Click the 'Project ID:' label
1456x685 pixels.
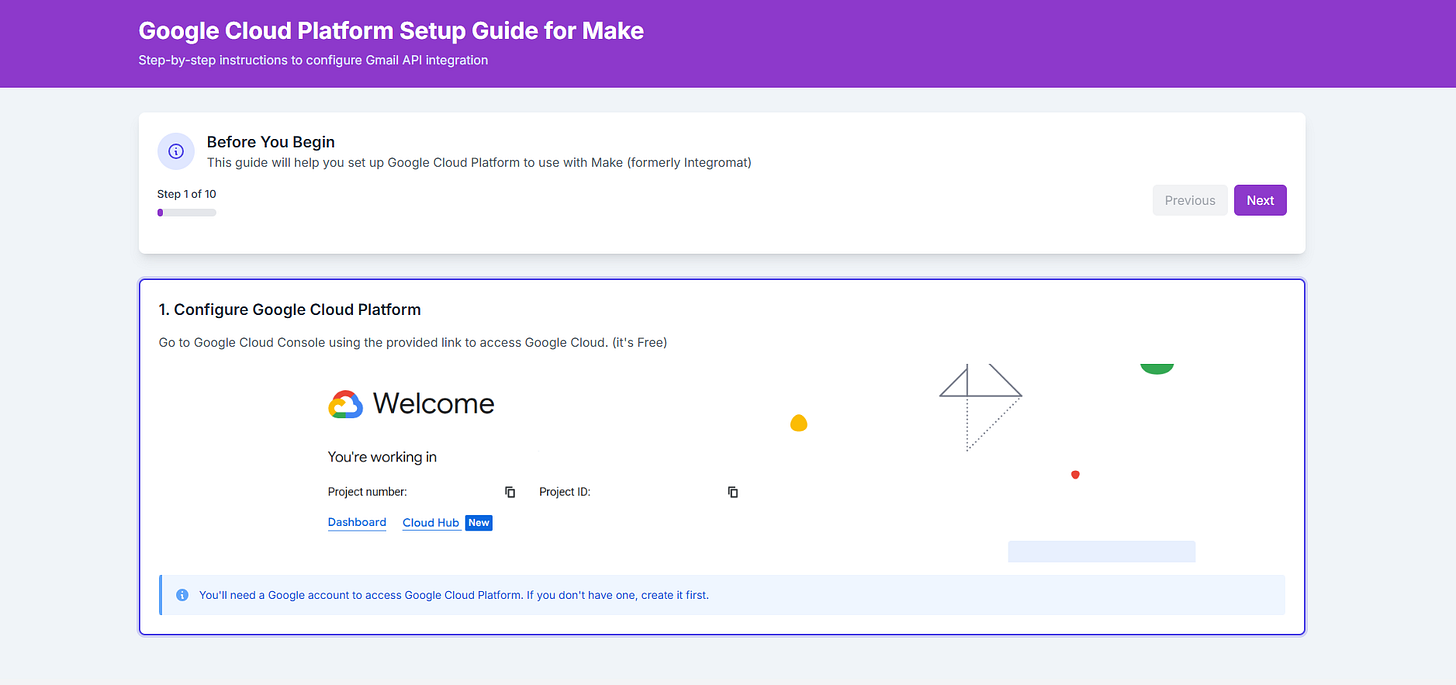[565, 492]
